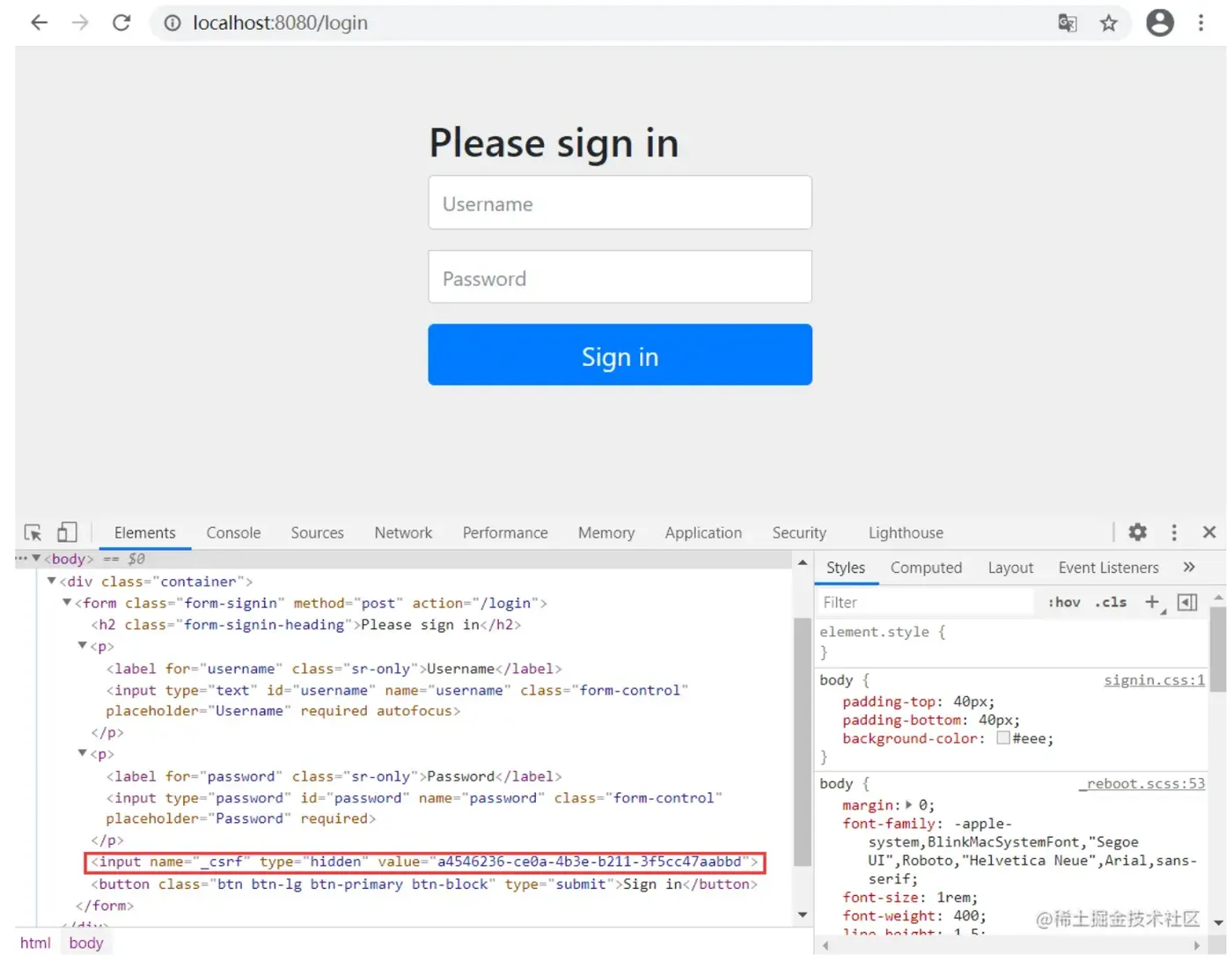Select body in the breadcrumb bar
The width and height of the screenshot is (1232, 968).
click(x=86, y=942)
